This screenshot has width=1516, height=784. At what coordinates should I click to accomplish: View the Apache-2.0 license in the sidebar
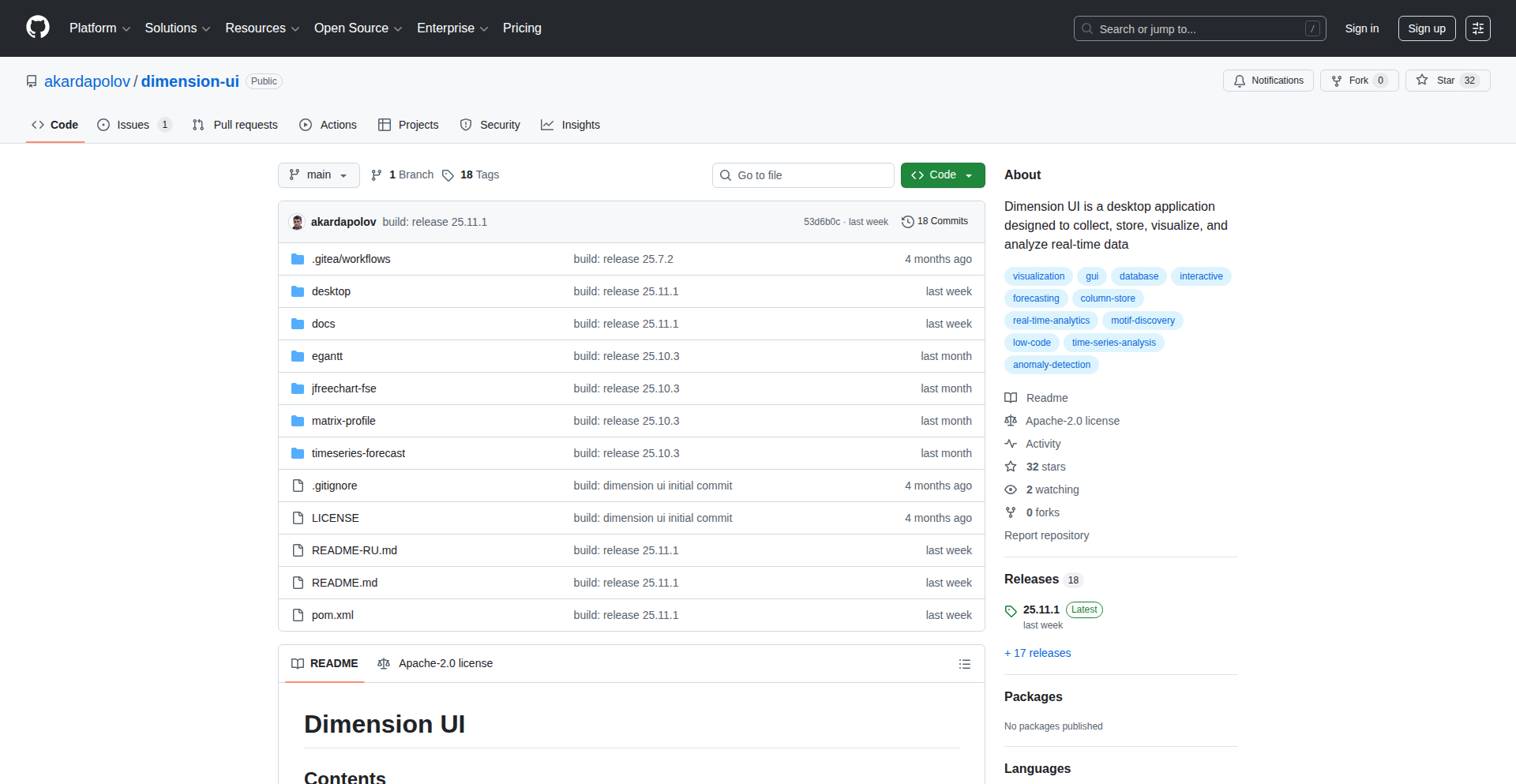1071,421
